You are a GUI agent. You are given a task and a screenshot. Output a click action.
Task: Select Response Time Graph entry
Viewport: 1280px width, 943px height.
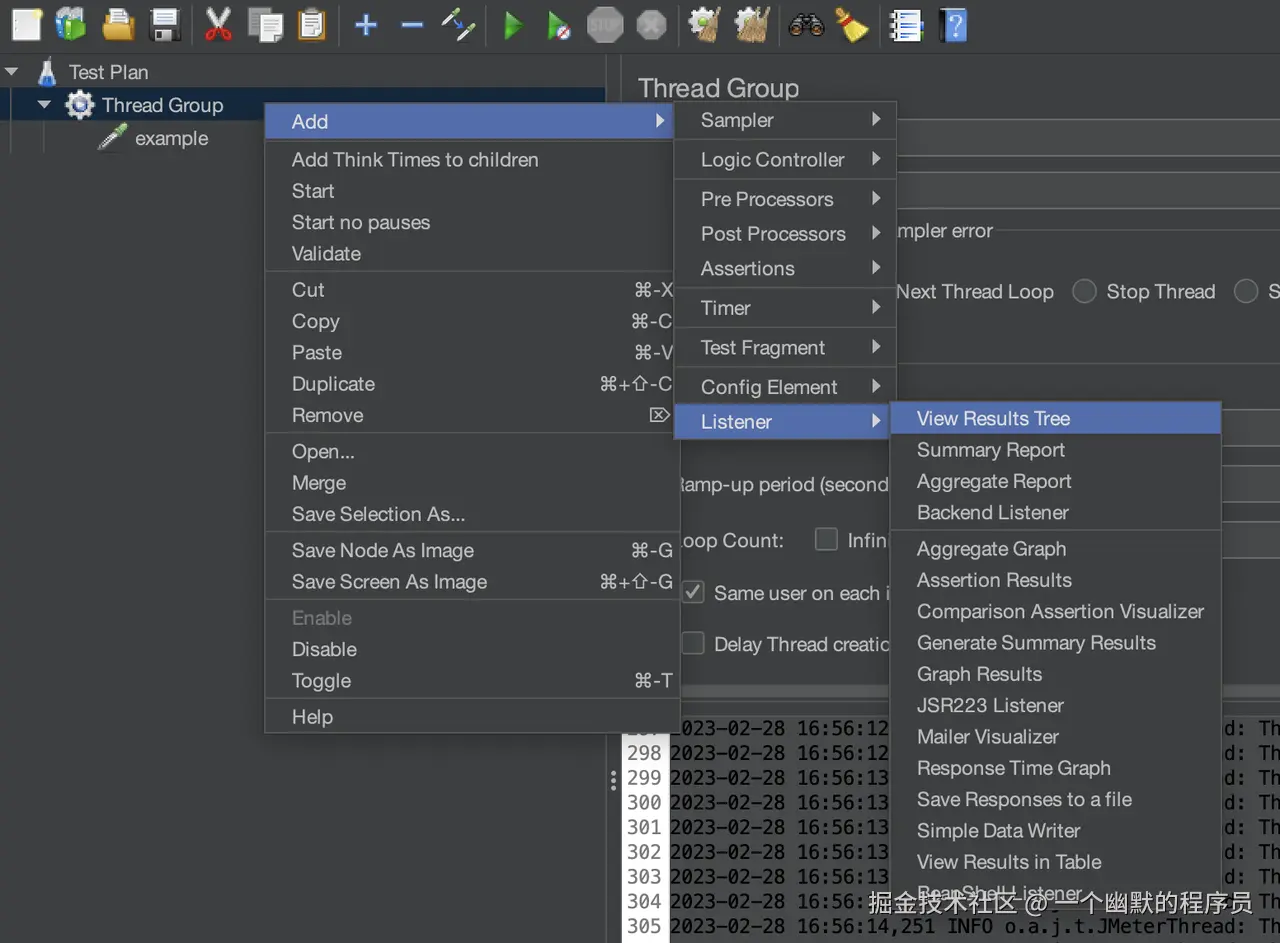coord(1055,768)
